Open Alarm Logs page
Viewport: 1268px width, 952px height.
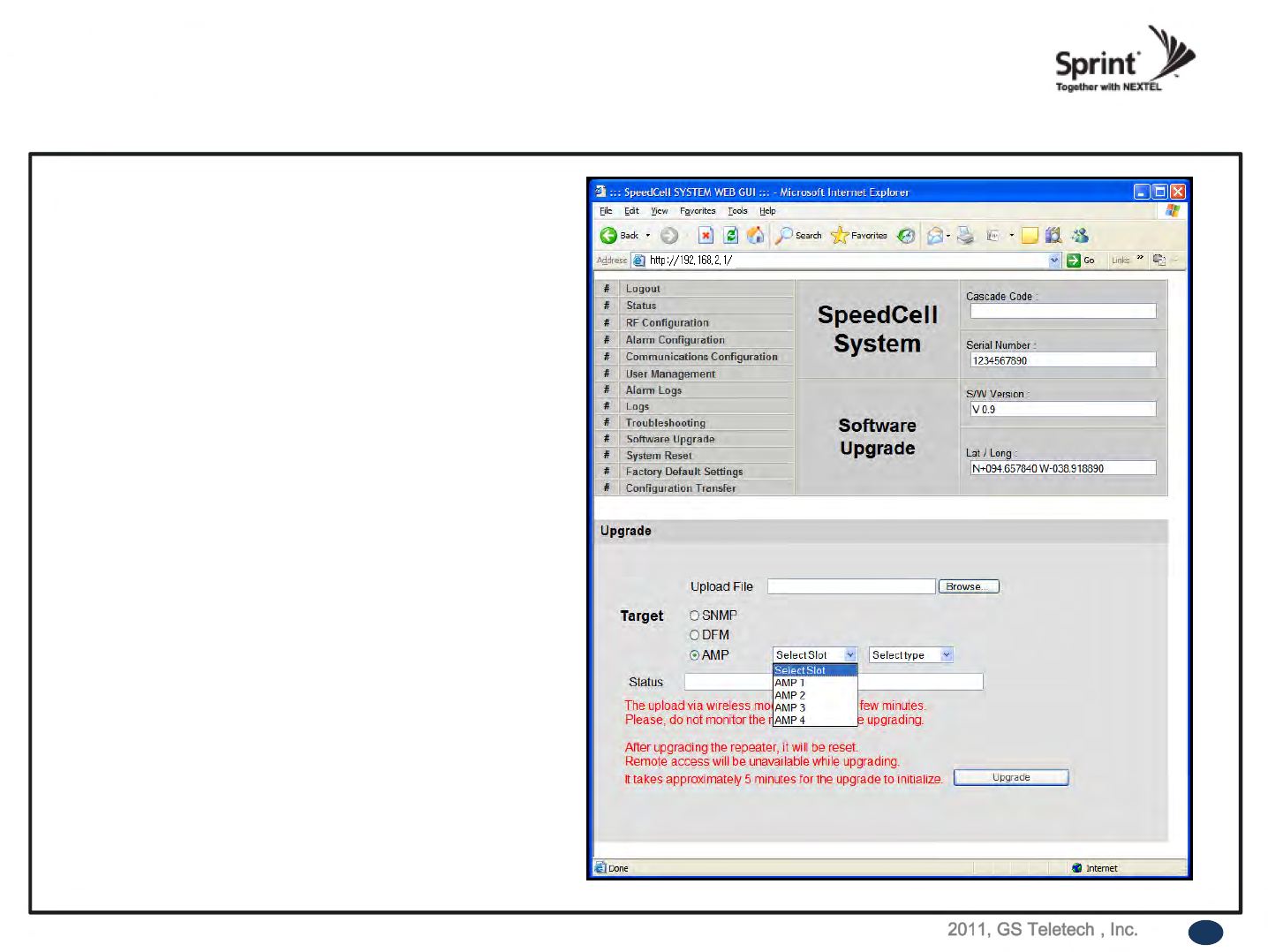[653, 390]
